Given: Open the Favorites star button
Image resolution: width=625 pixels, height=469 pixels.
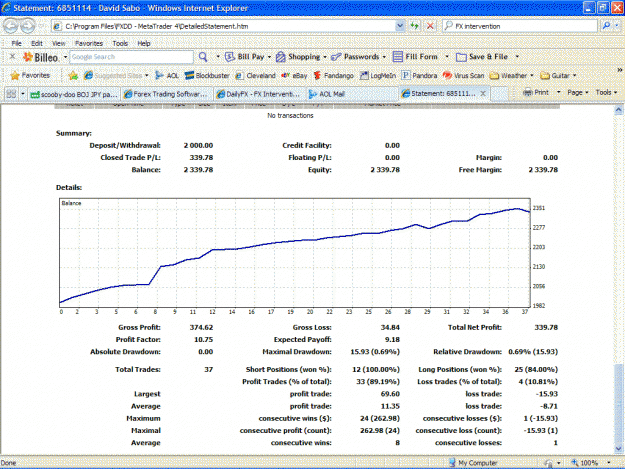Looking at the screenshot, I should (30, 75).
